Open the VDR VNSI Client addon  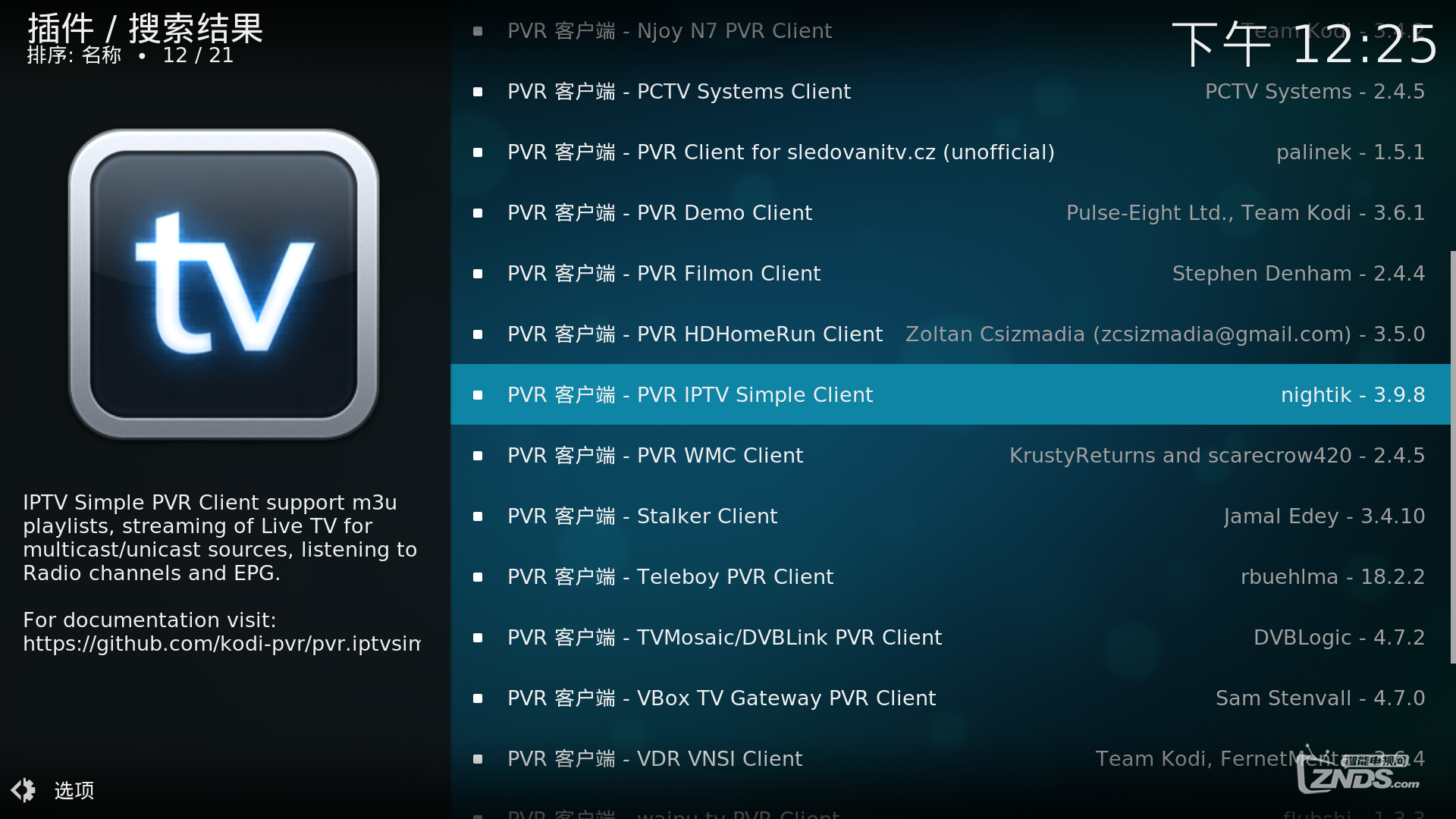click(x=950, y=758)
